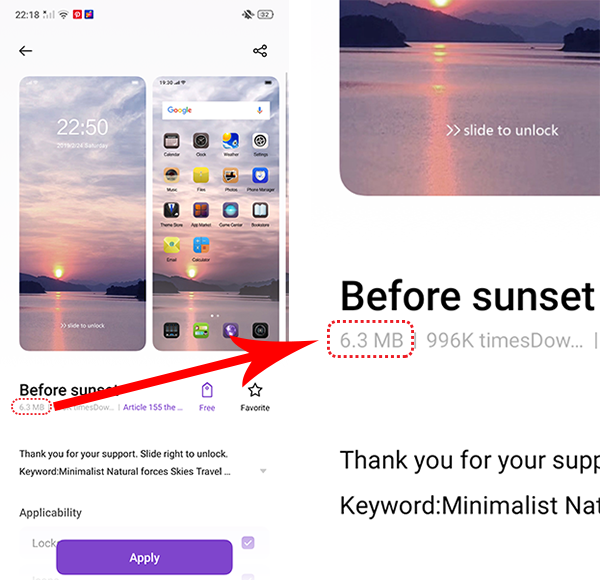
Task: Open the home screen preview thumbnail
Action: 216,213
